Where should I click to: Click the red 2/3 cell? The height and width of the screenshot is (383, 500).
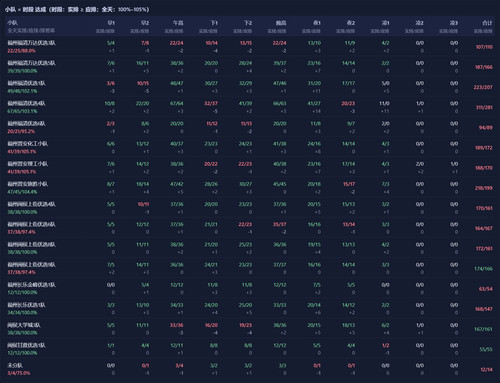pyautogui.click(x=111, y=124)
